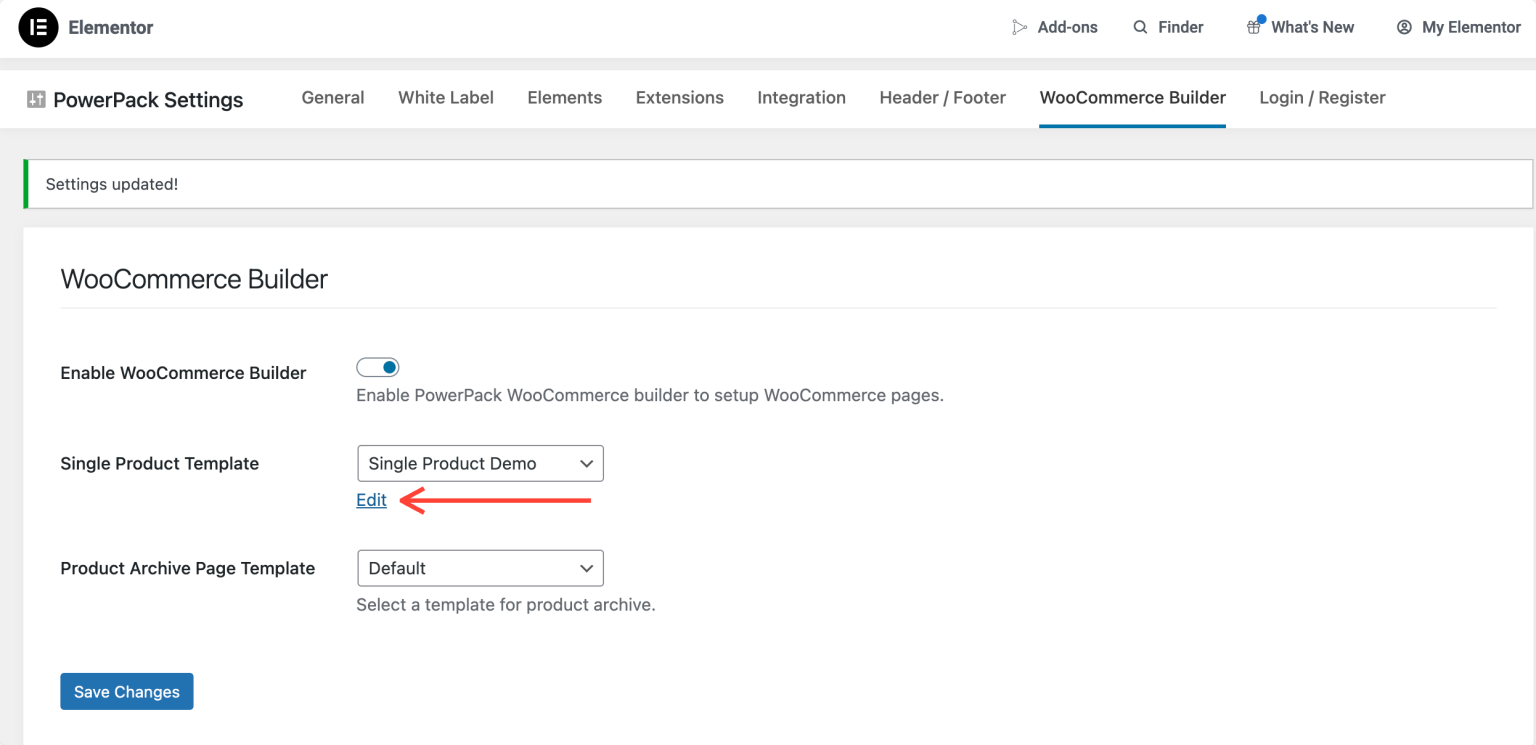Select the Login / Register tab
Viewport: 1536px width, 745px height.
pyautogui.click(x=1322, y=97)
